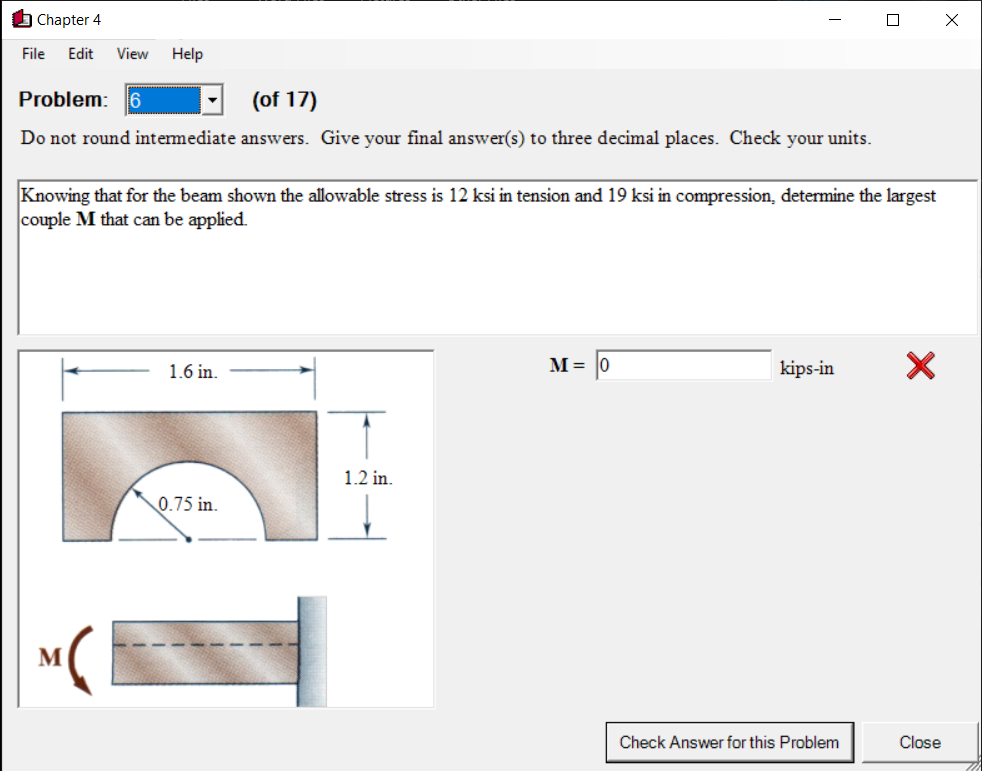982x771 pixels.
Task: Click the kips-in units label
Action: [806, 367]
